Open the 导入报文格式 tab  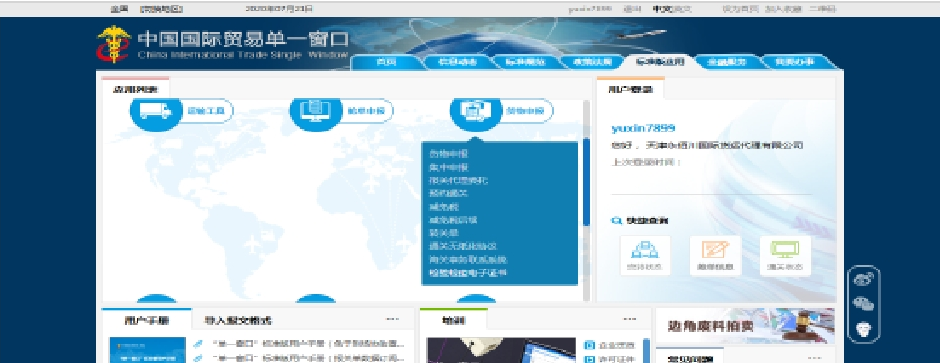point(237,320)
